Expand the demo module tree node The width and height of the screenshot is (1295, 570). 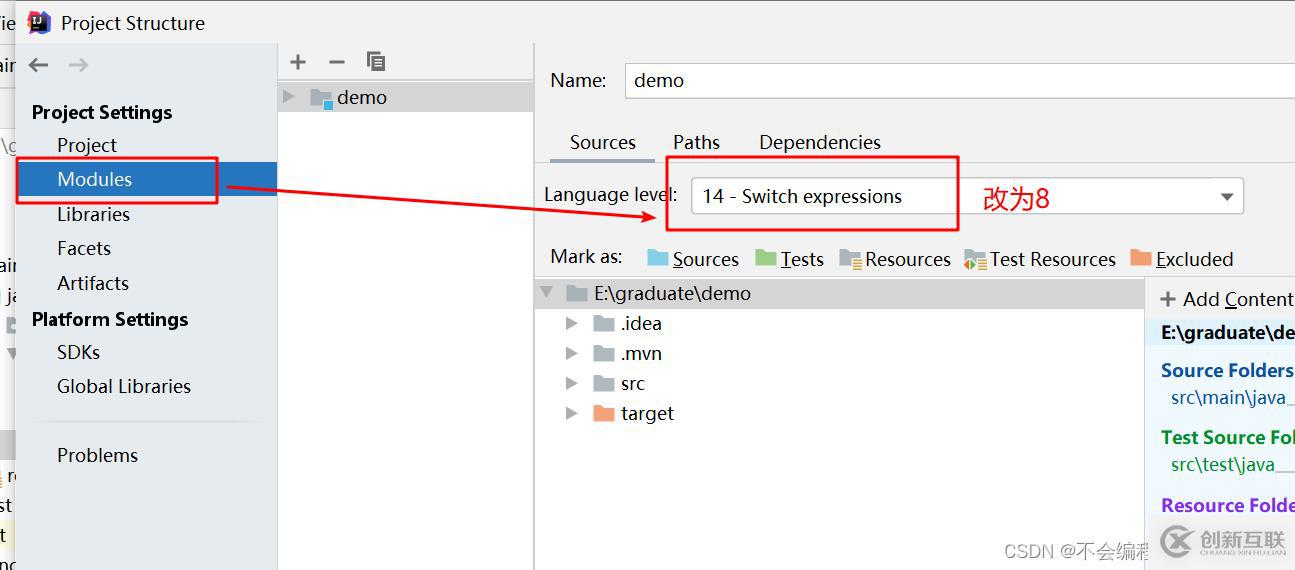pyautogui.click(x=289, y=97)
